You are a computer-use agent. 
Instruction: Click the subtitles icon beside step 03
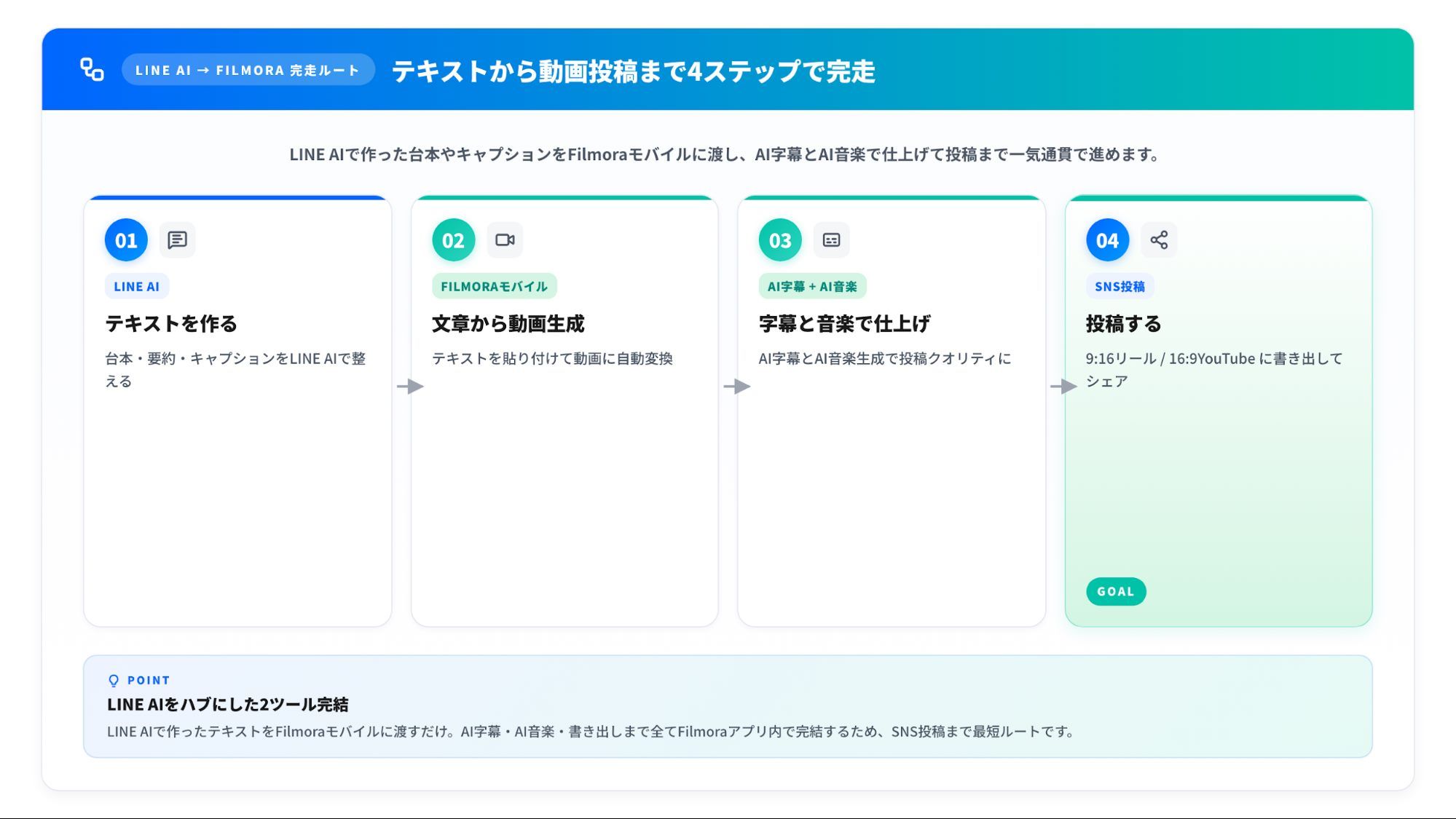click(831, 240)
